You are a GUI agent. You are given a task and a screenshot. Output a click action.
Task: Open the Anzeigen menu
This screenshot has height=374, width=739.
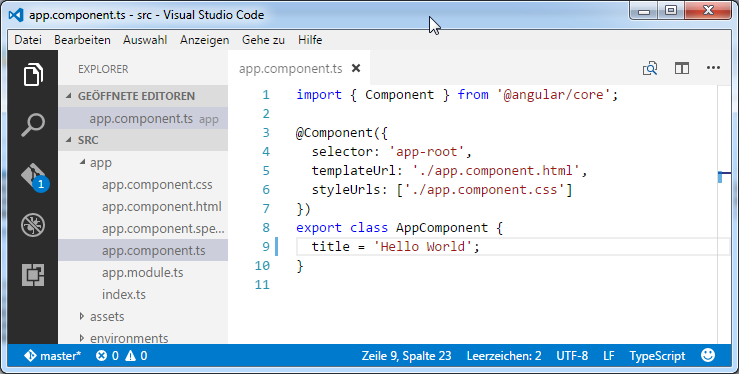pyautogui.click(x=205, y=40)
